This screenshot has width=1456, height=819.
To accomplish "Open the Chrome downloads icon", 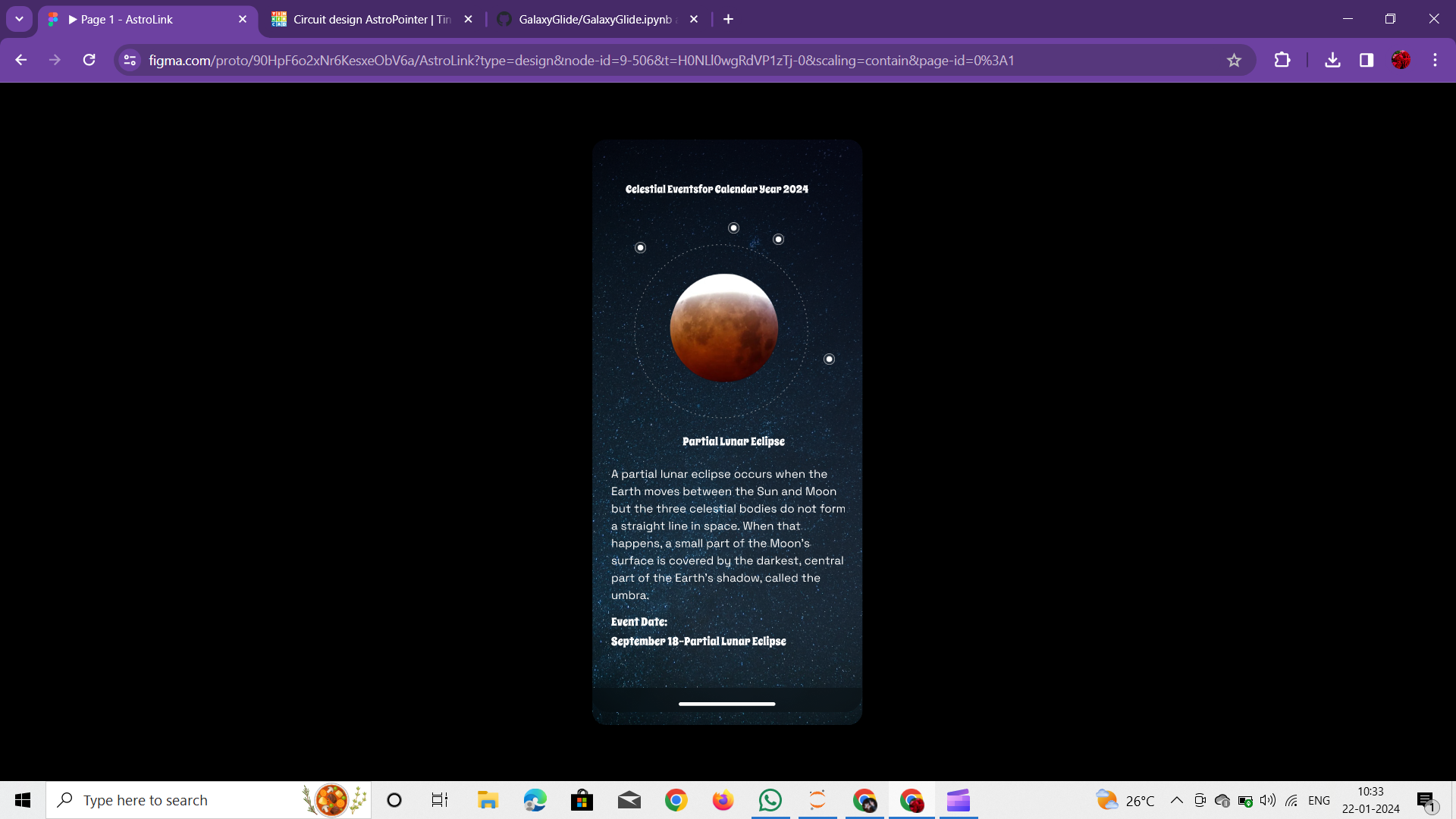I will 1332,60.
